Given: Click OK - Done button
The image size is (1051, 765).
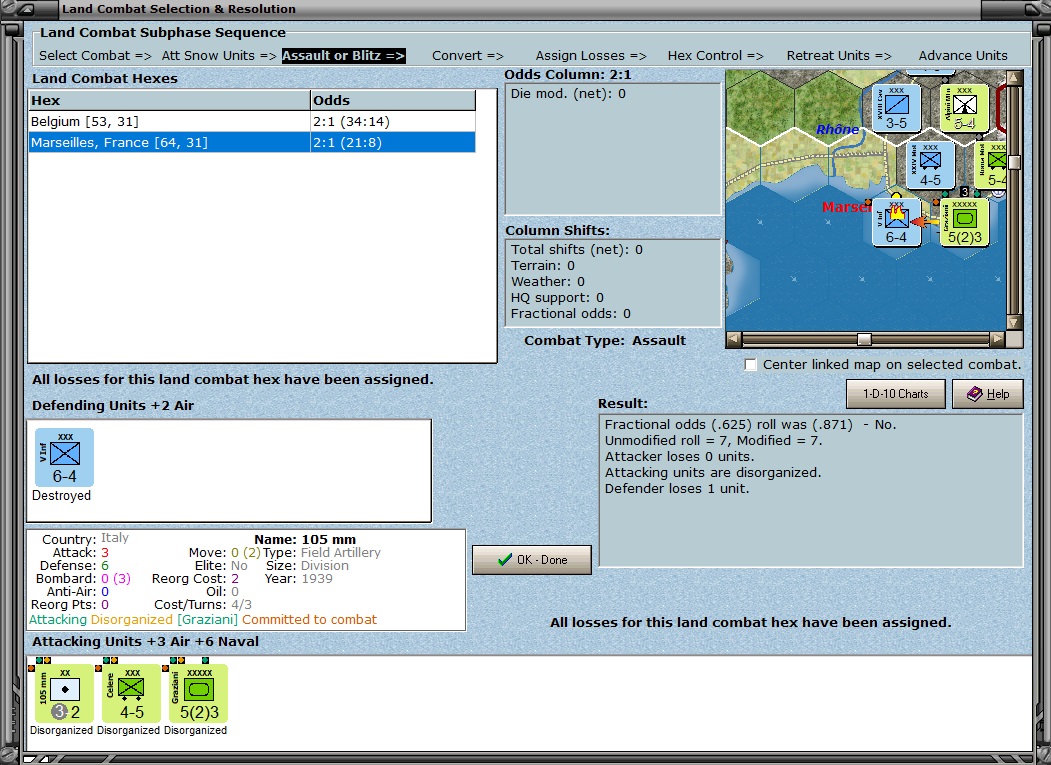Looking at the screenshot, I should click(x=532, y=560).
